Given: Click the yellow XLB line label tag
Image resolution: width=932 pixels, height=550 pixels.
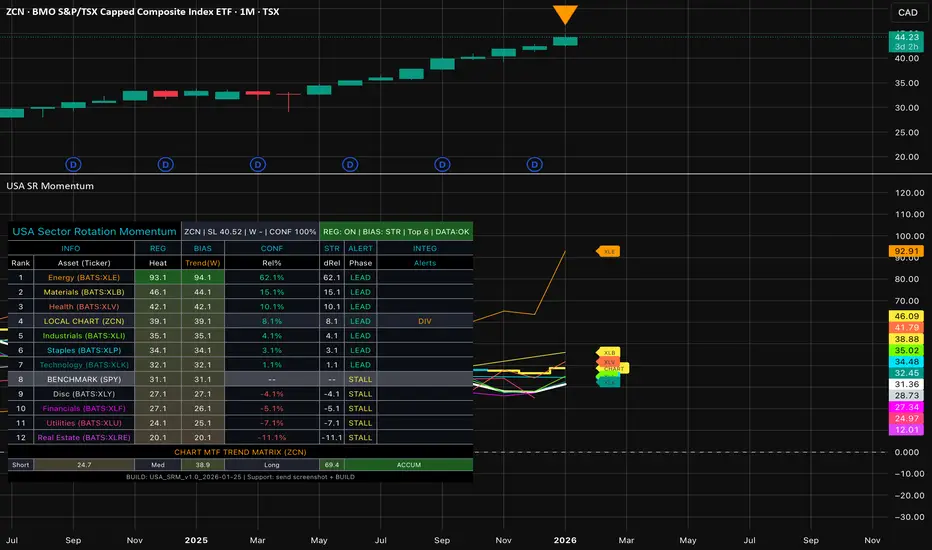Looking at the screenshot, I should pyautogui.click(x=608, y=353).
